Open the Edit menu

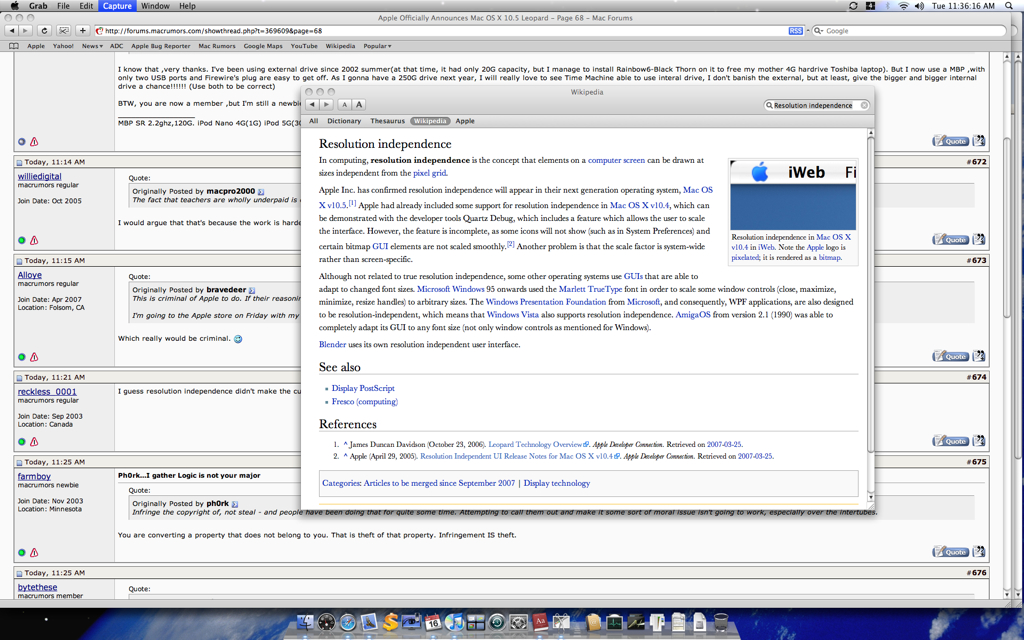(x=86, y=6)
